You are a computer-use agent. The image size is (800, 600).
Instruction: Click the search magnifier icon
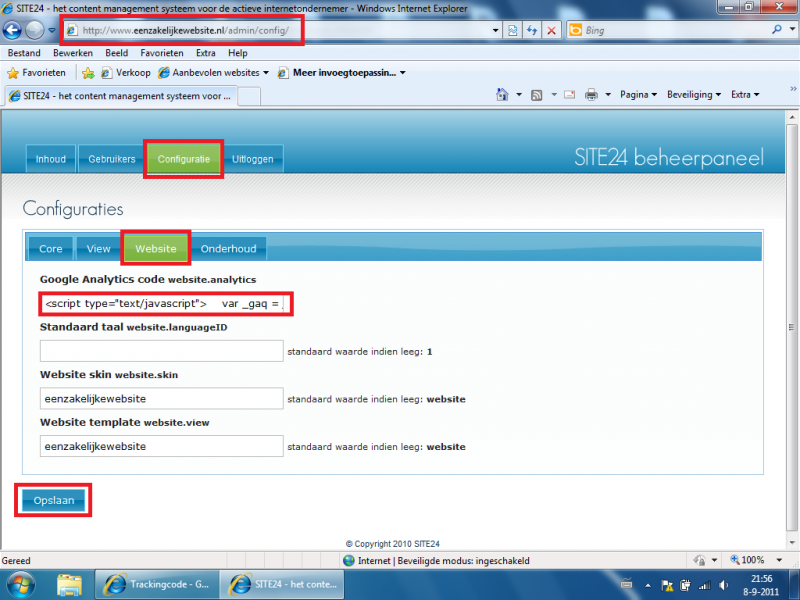[x=777, y=31]
